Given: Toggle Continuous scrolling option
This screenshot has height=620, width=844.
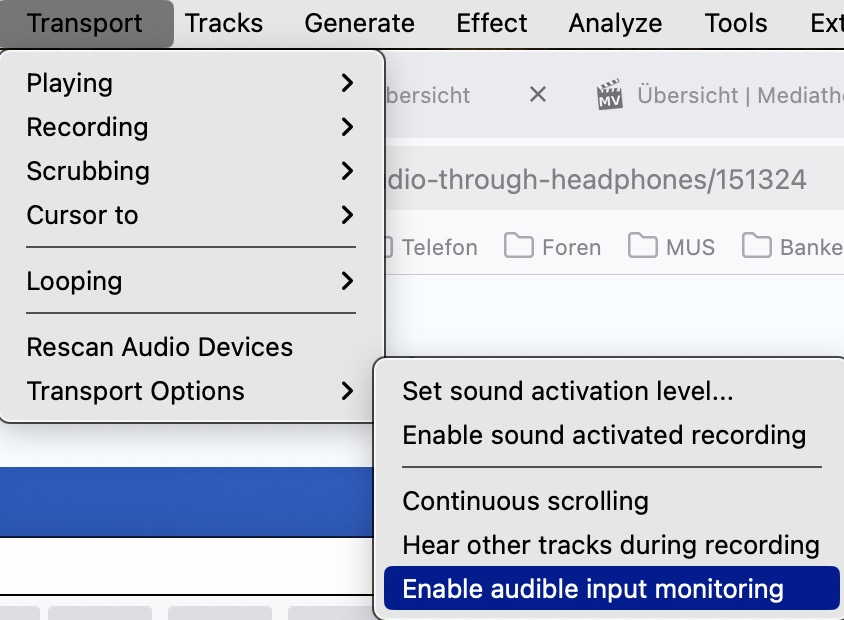Looking at the screenshot, I should pyautogui.click(x=525, y=501).
